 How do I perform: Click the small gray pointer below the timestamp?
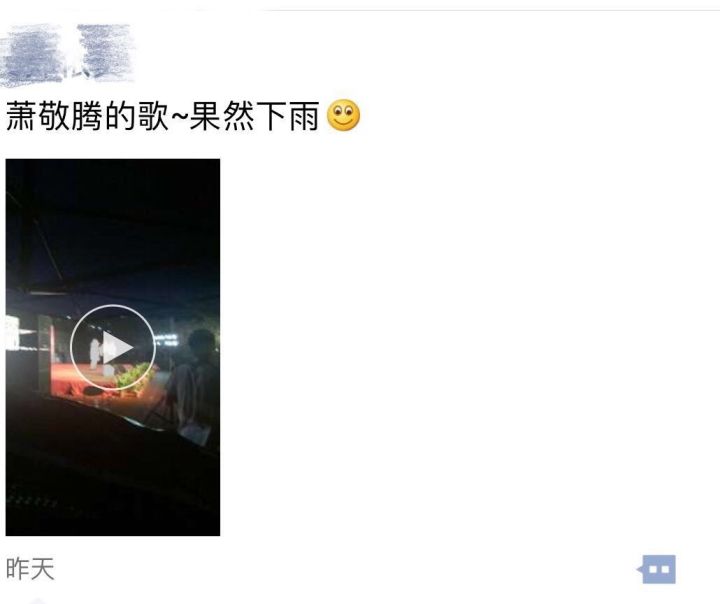pos(38,600)
